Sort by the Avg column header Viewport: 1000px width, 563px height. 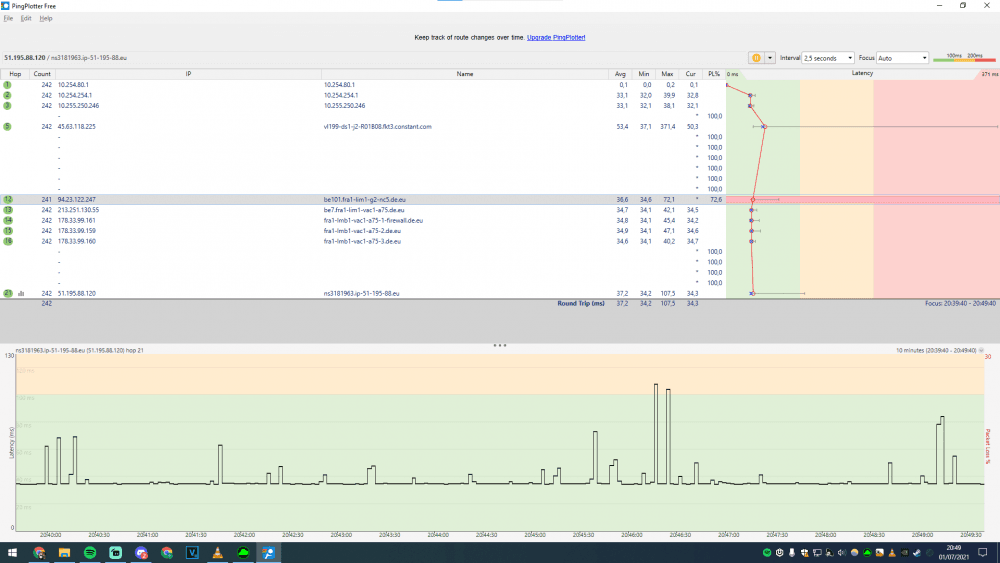tap(622, 74)
